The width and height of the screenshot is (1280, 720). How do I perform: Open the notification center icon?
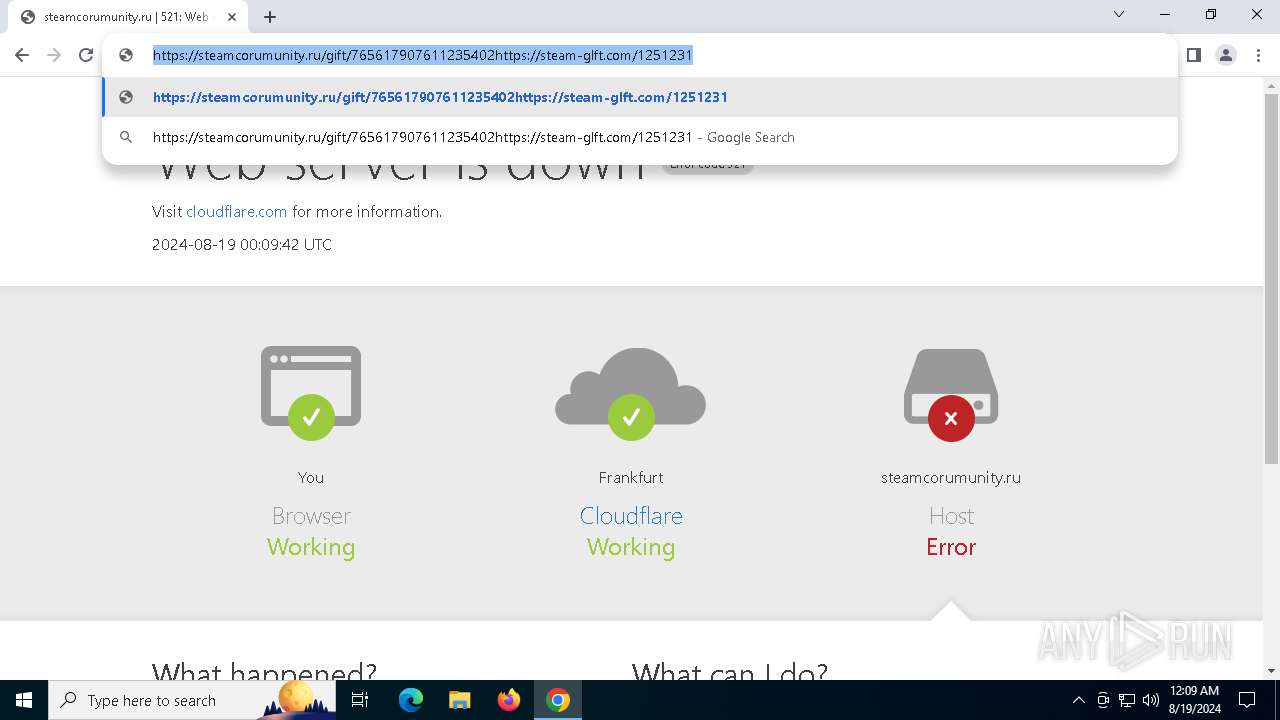(x=1247, y=700)
